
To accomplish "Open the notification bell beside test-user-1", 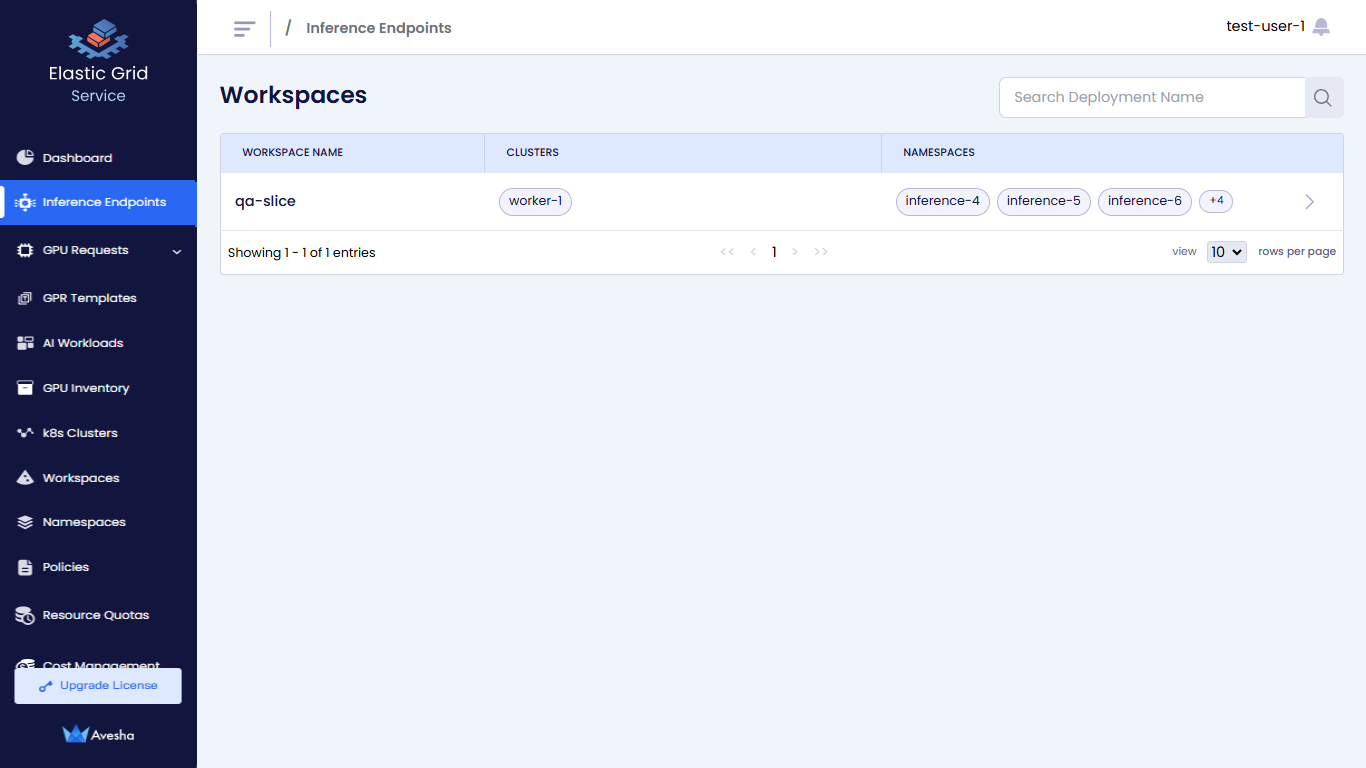I will pyautogui.click(x=1322, y=26).
